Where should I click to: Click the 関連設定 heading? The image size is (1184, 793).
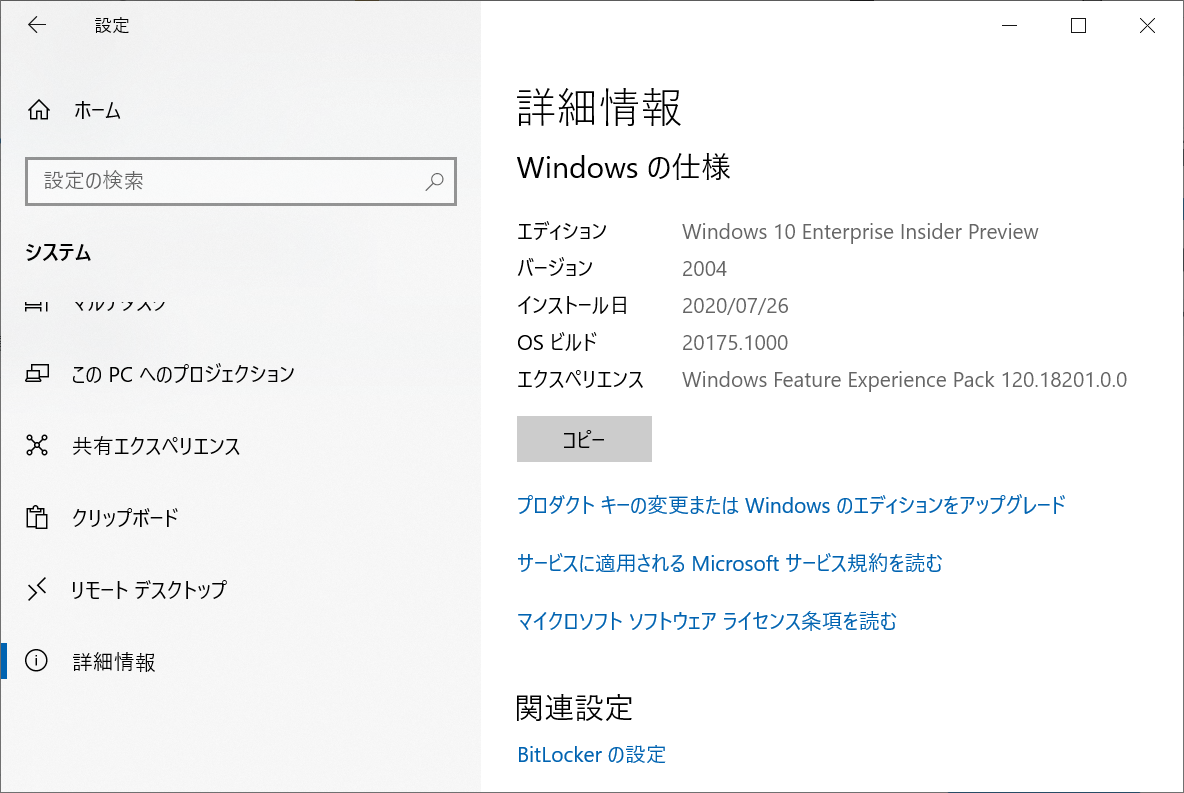coord(575,708)
